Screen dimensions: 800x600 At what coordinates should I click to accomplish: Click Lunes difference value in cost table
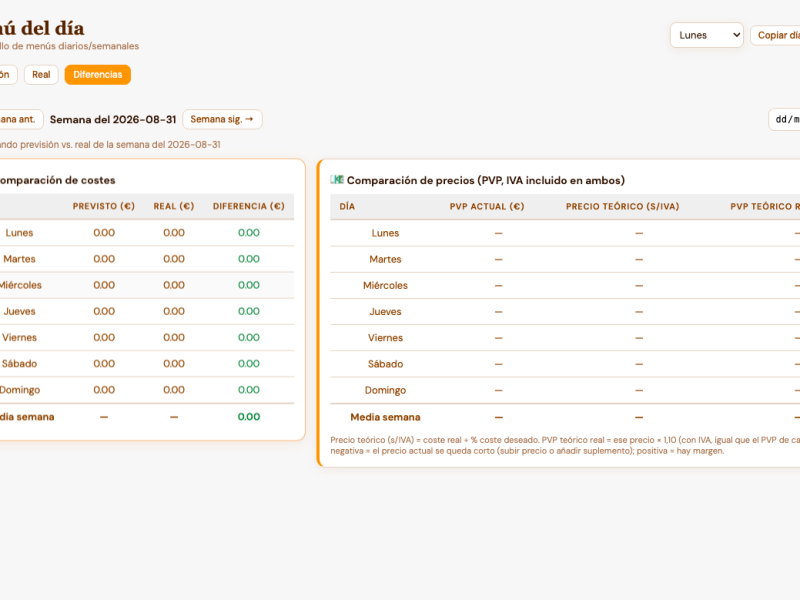pyautogui.click(x=248, y=233)
